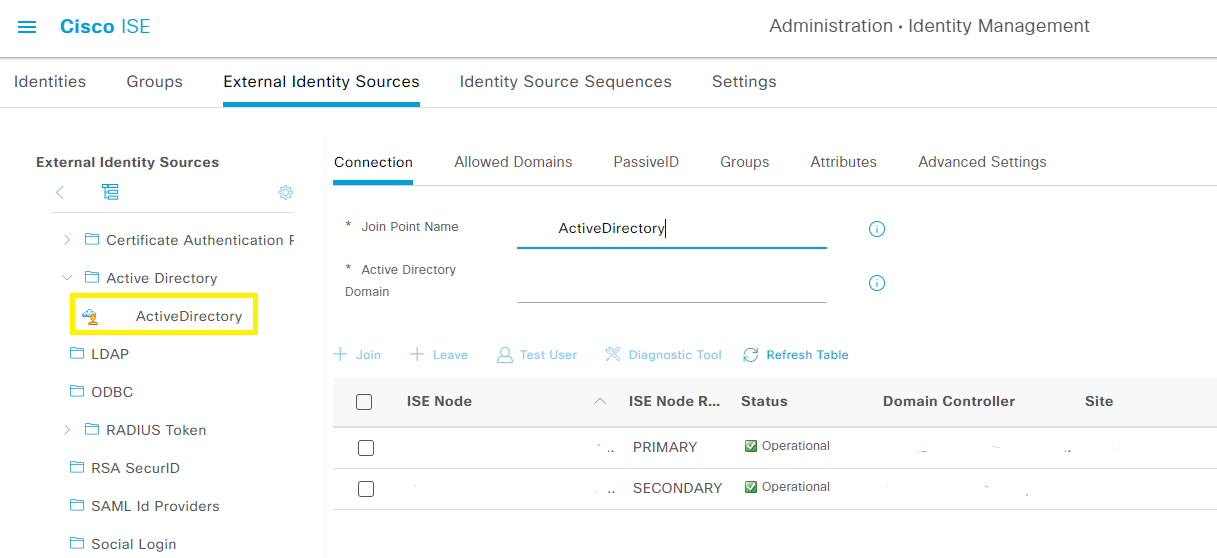Click the Refresh Table button
This screenshot has height=558, width=1217.
tap(796, 355)
